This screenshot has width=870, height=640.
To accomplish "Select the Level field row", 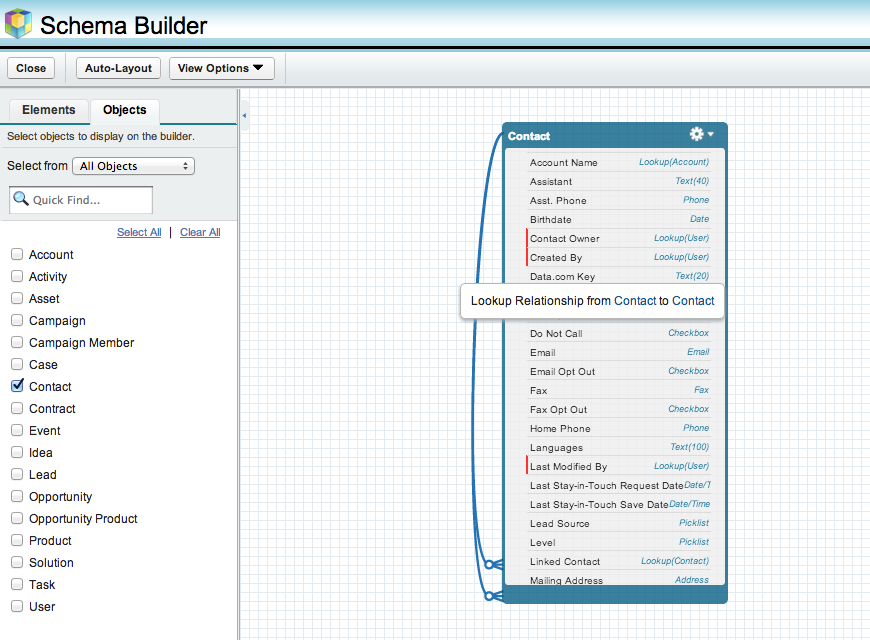I will click(x=618, y=542).
